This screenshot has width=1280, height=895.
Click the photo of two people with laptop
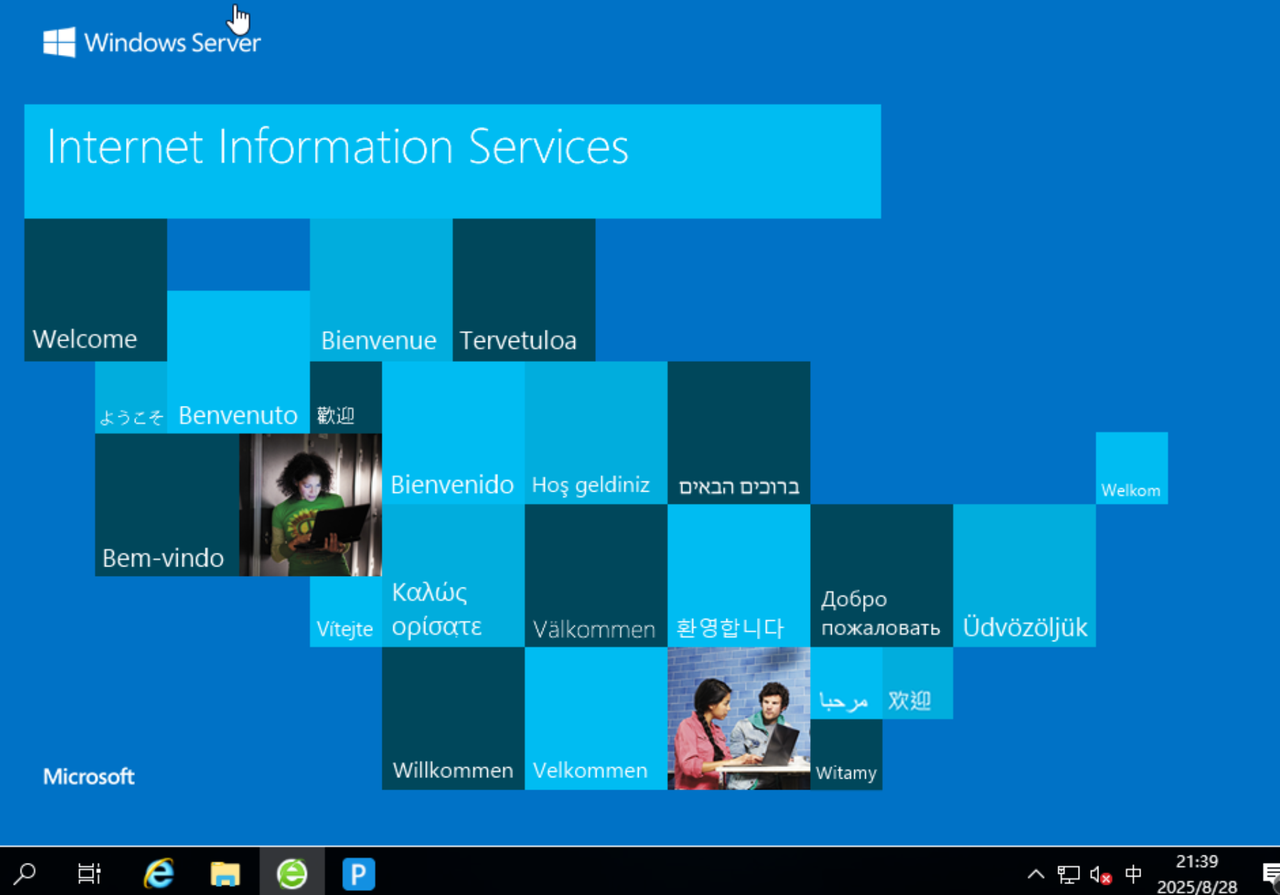739,718
